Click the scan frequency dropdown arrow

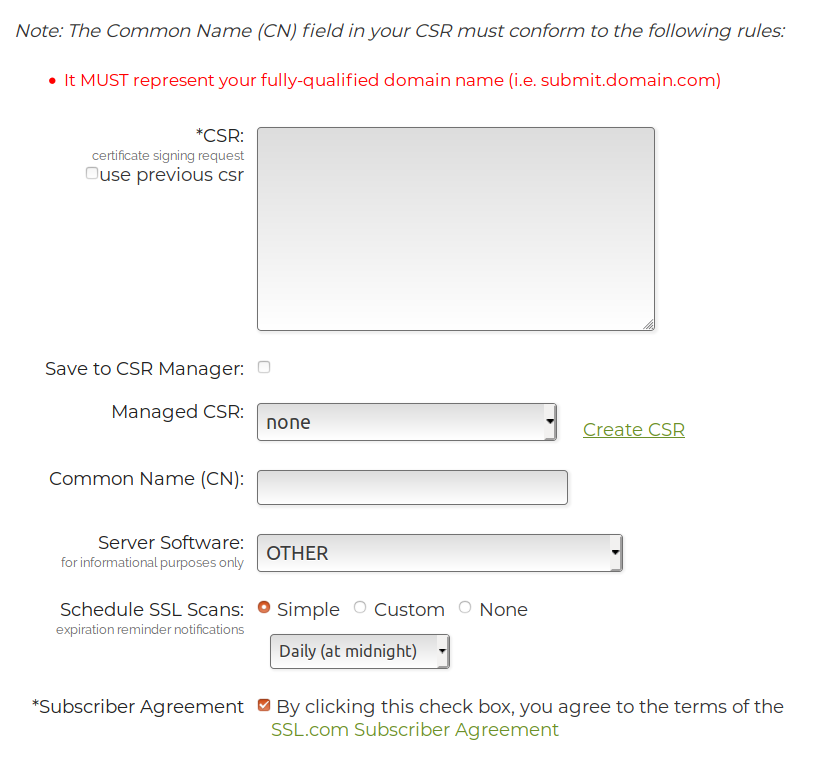[442, 651]
